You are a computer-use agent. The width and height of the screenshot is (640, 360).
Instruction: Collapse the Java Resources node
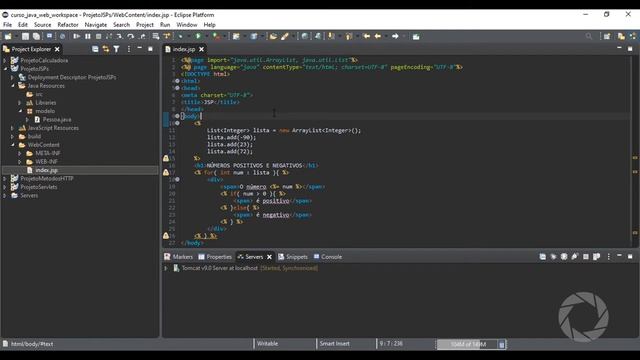coord(12,86)
